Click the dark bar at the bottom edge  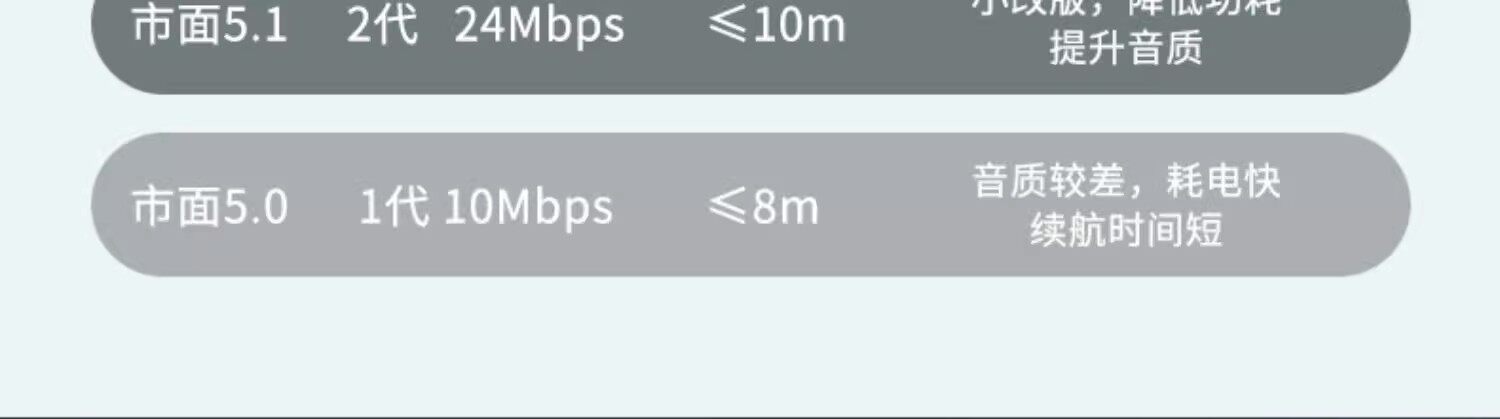tap(750, 414)
